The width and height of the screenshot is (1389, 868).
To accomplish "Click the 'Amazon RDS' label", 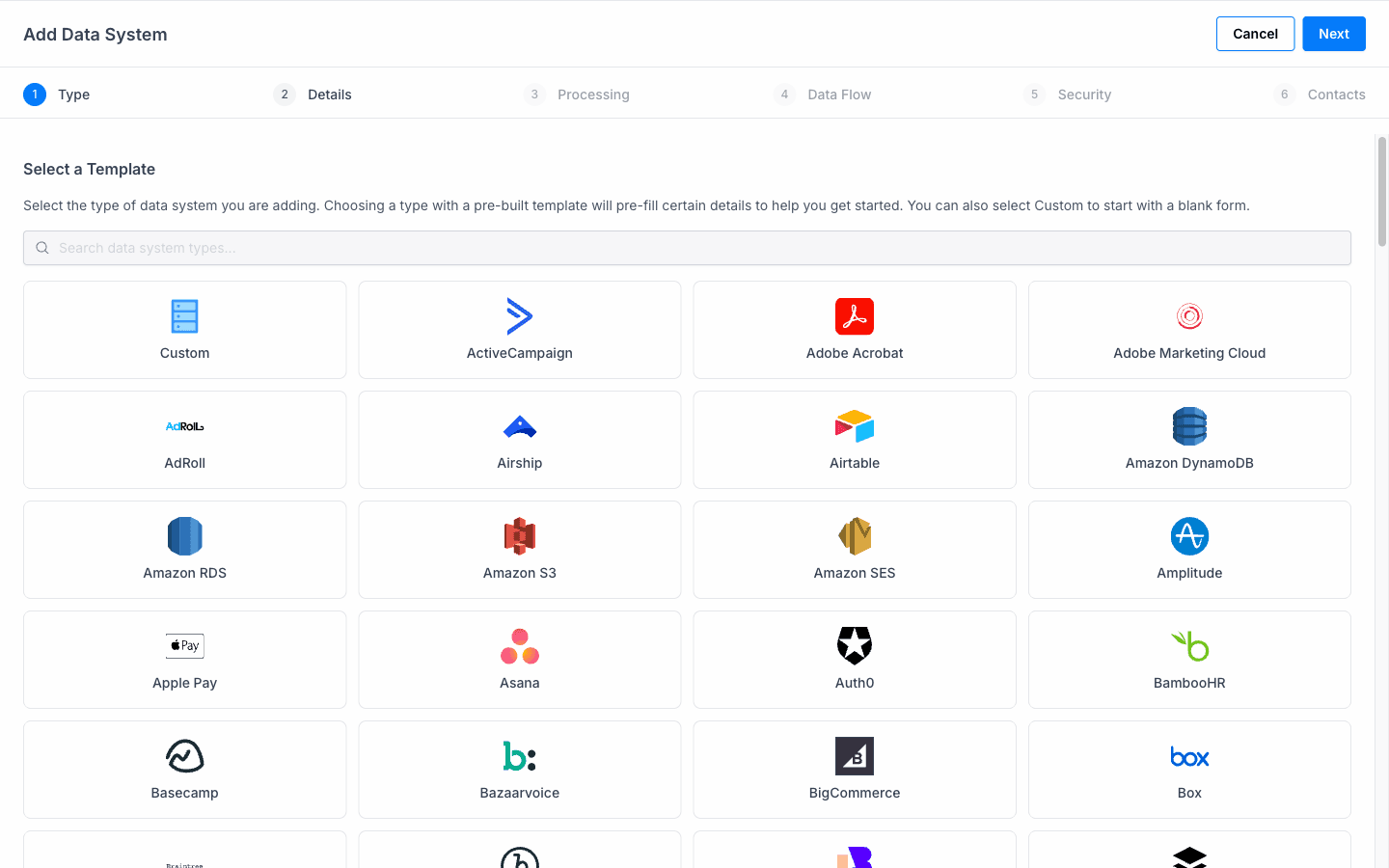I will tap(184, 573).
